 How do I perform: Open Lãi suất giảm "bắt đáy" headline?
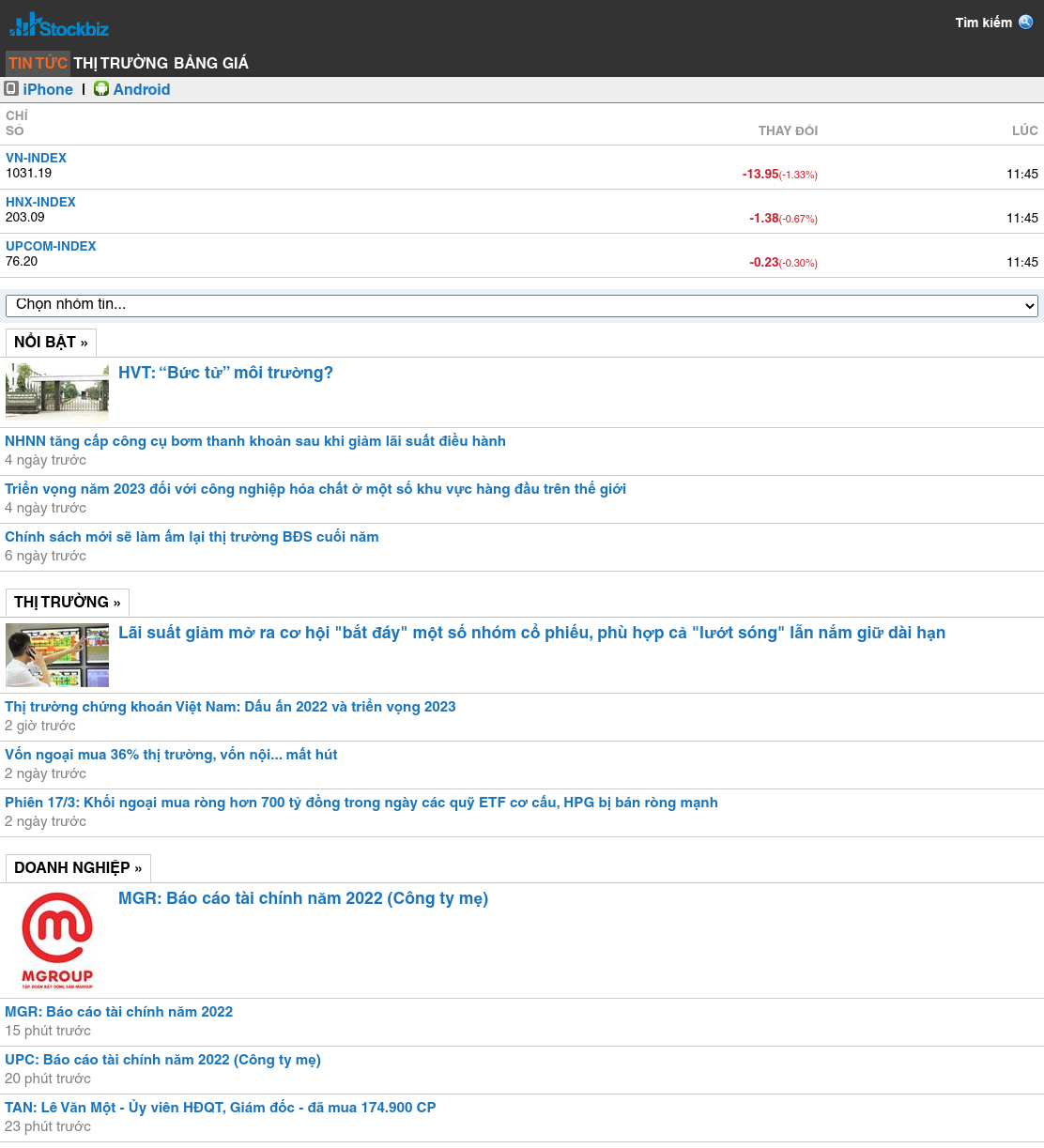pos(531,633)
